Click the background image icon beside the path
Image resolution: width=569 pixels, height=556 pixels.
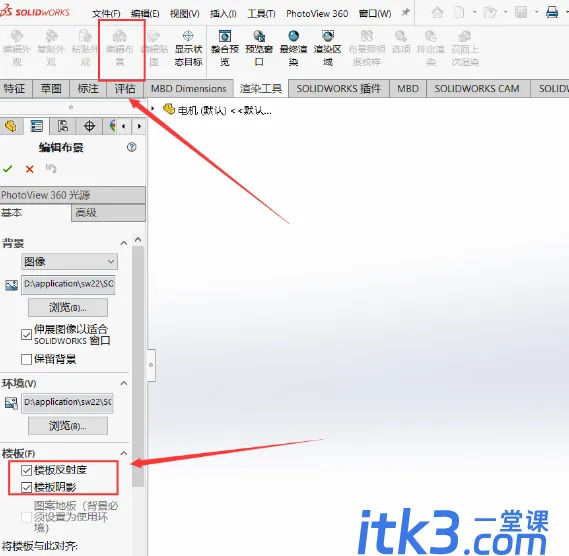(11, 285)
